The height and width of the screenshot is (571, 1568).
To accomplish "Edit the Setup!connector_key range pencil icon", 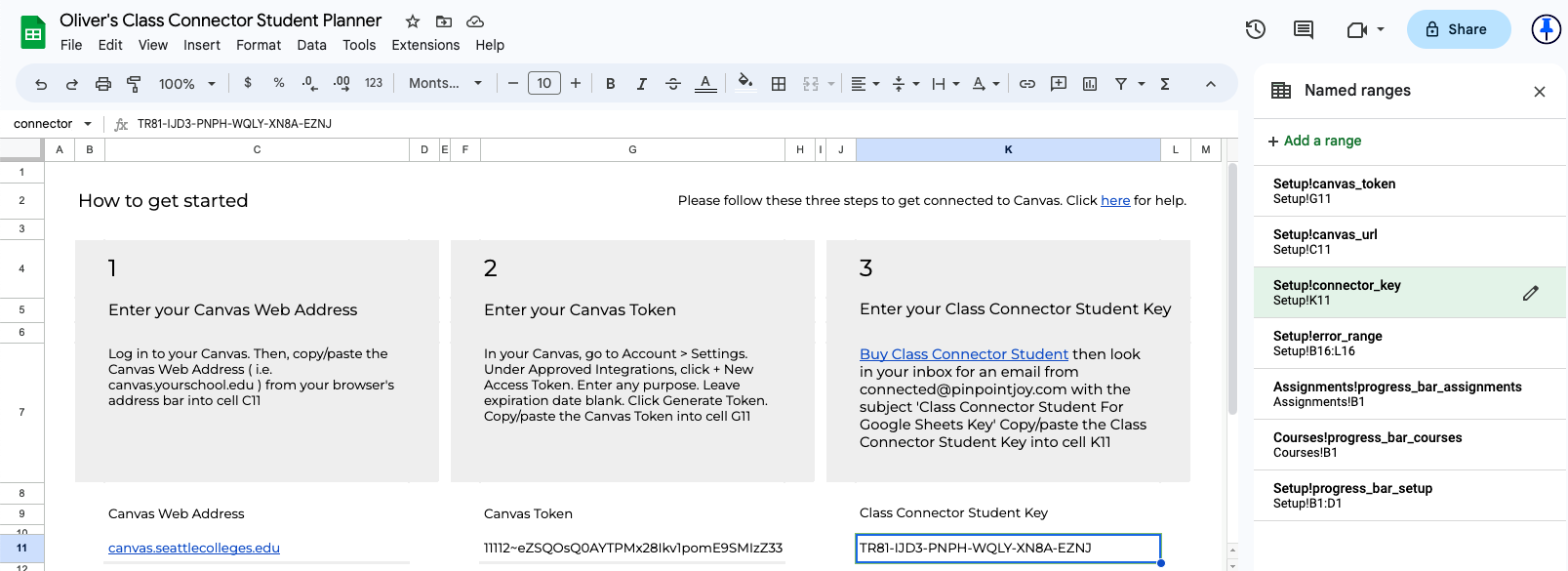I will click(1531, 293).
